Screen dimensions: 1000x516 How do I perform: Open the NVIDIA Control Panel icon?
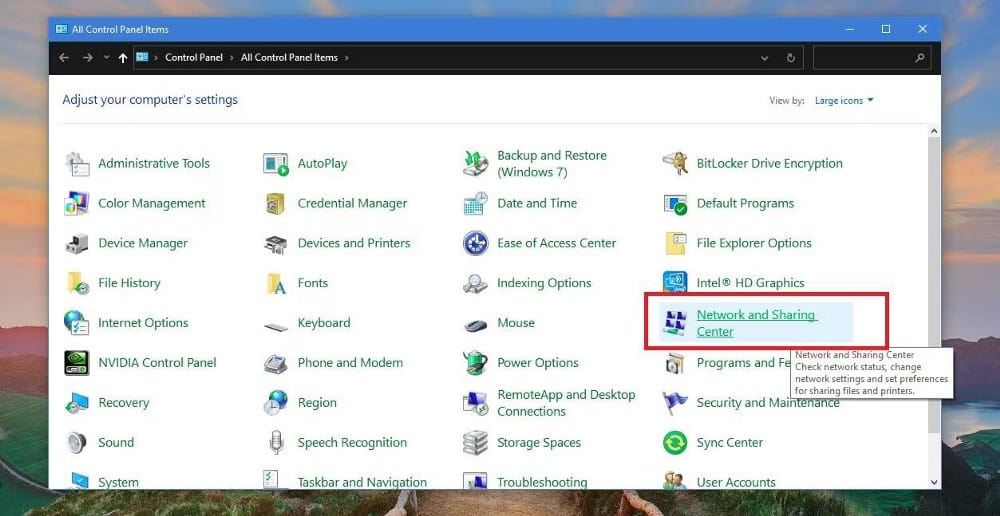pos(77,363)
